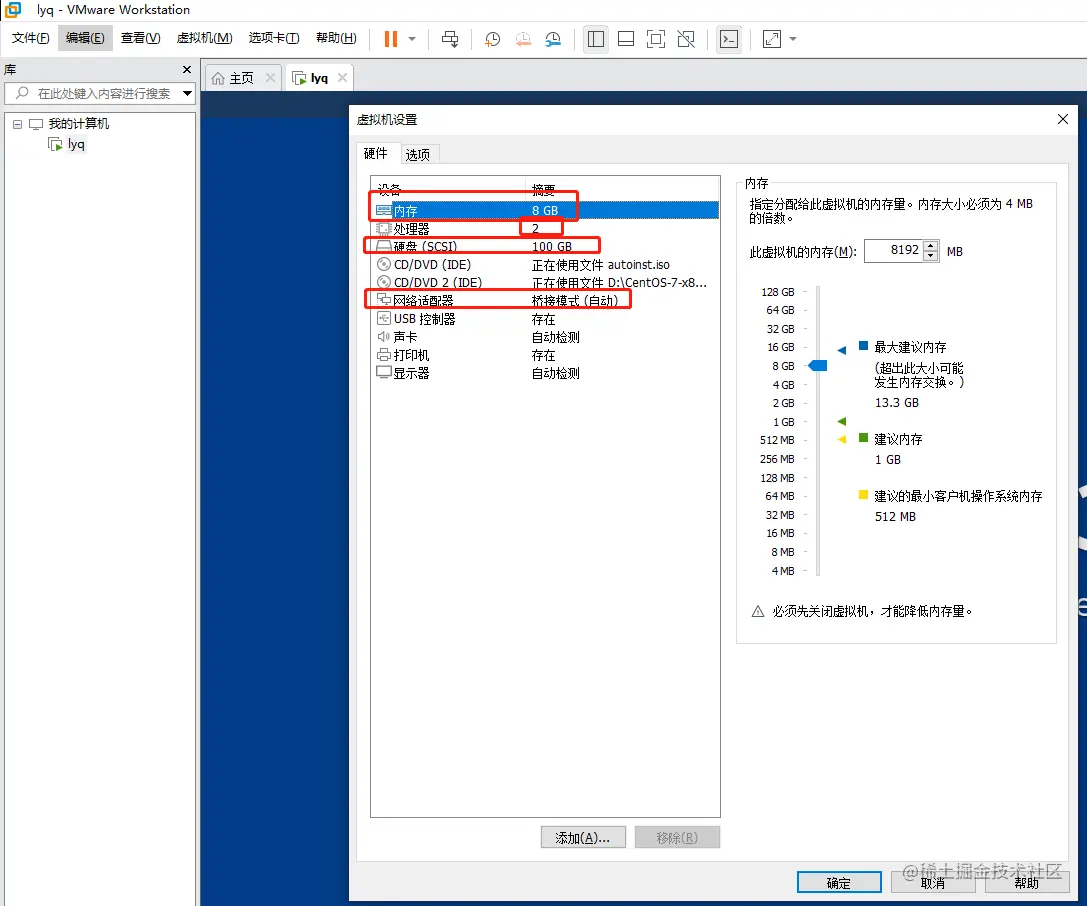Close the lyq tab
1087x906 pixels.
pyautogui.click(x=342, y=78)
